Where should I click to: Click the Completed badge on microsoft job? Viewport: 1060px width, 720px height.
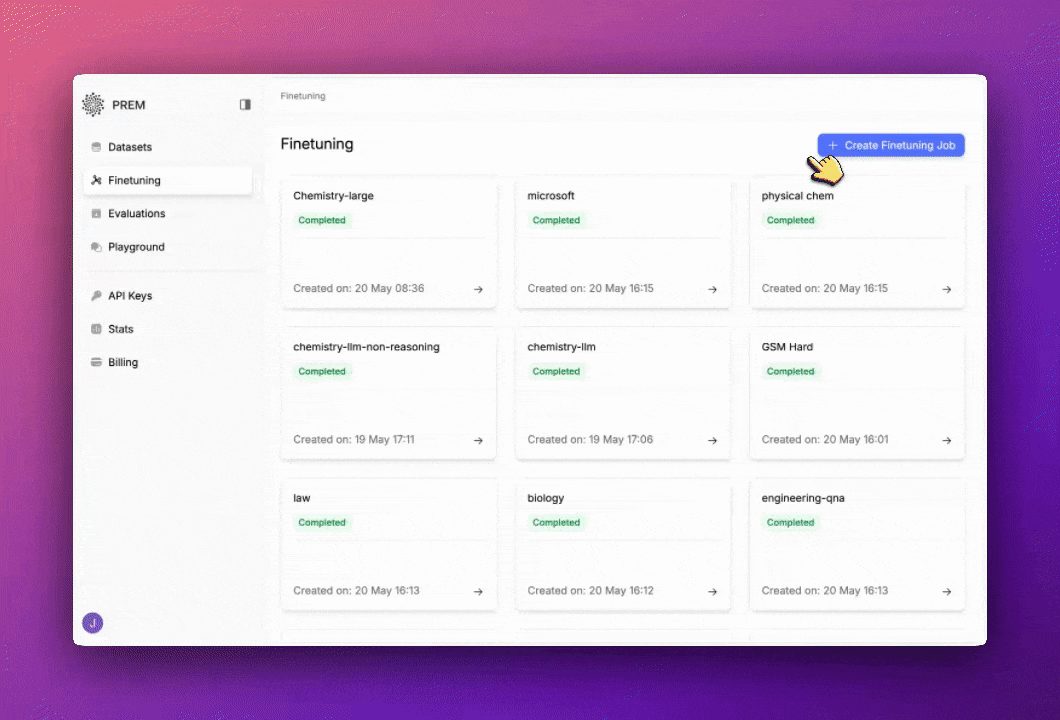[x=556, y=220]
